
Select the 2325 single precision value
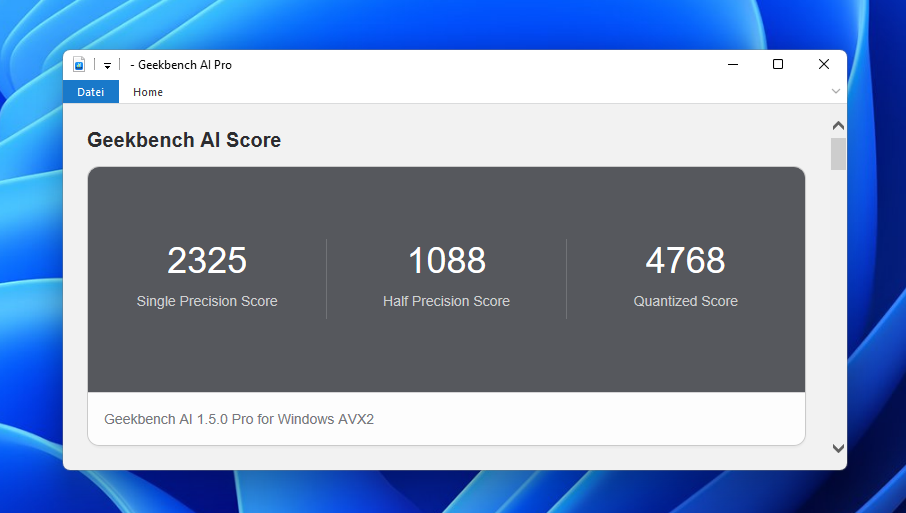207,261
